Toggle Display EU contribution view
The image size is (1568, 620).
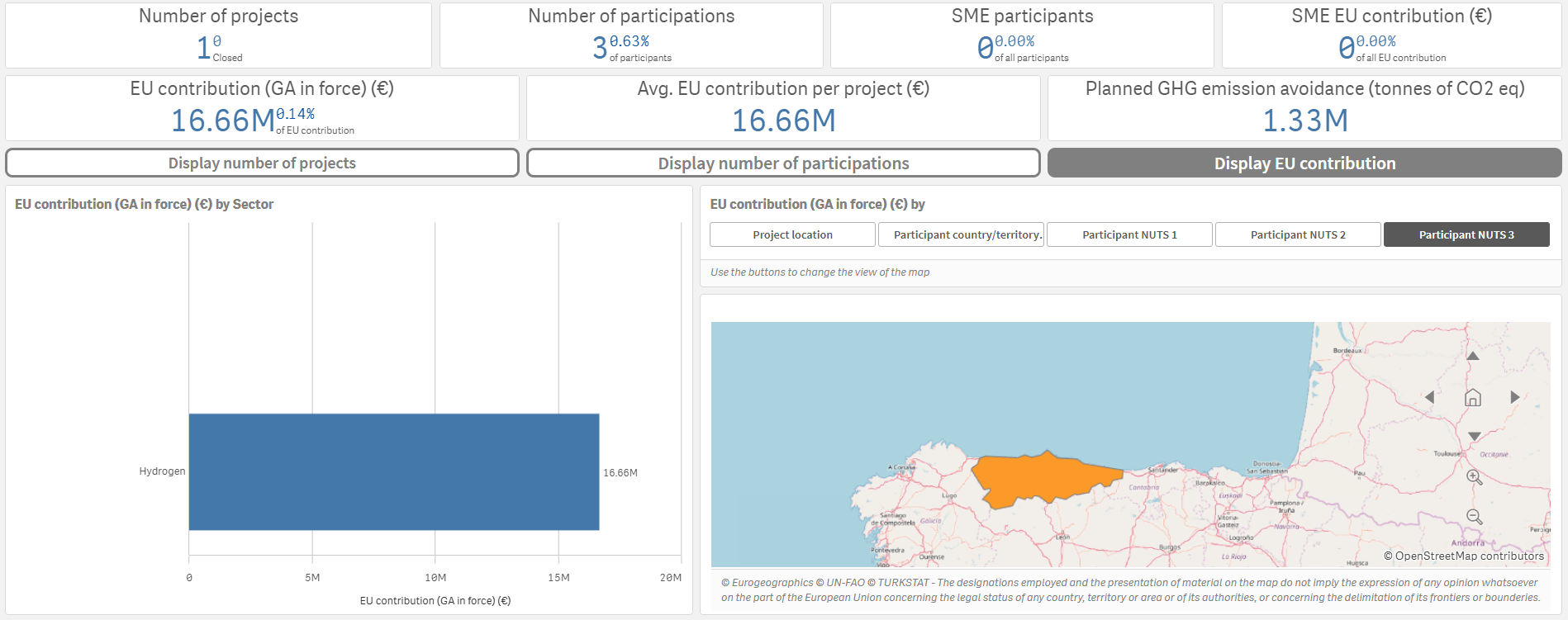(1304, 163)
